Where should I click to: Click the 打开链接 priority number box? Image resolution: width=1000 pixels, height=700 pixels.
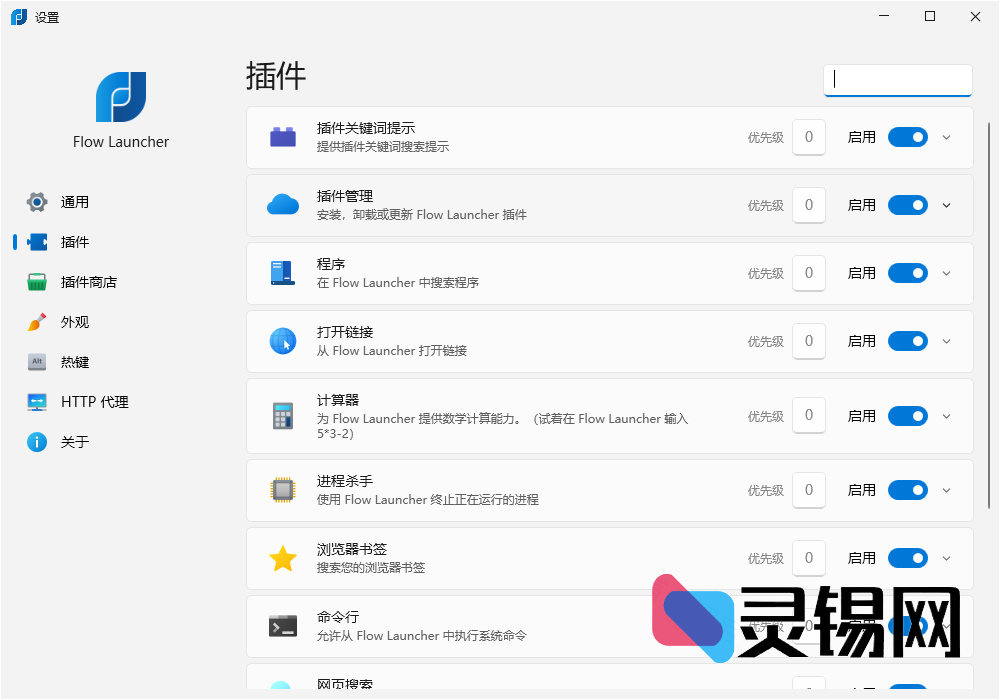point(809,341)
